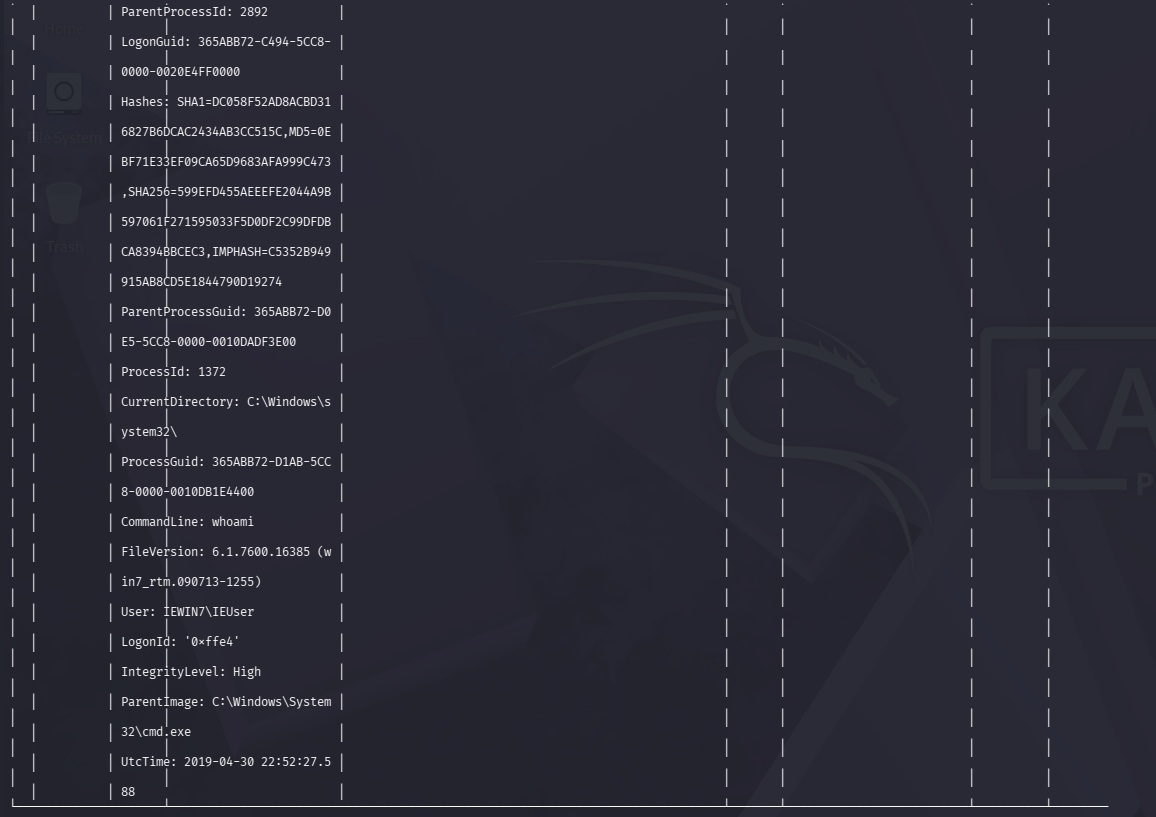1156x817 pixels.
Task: Click the "LogonId: '0×ffe4'" line
Action: tap(180, 642)
